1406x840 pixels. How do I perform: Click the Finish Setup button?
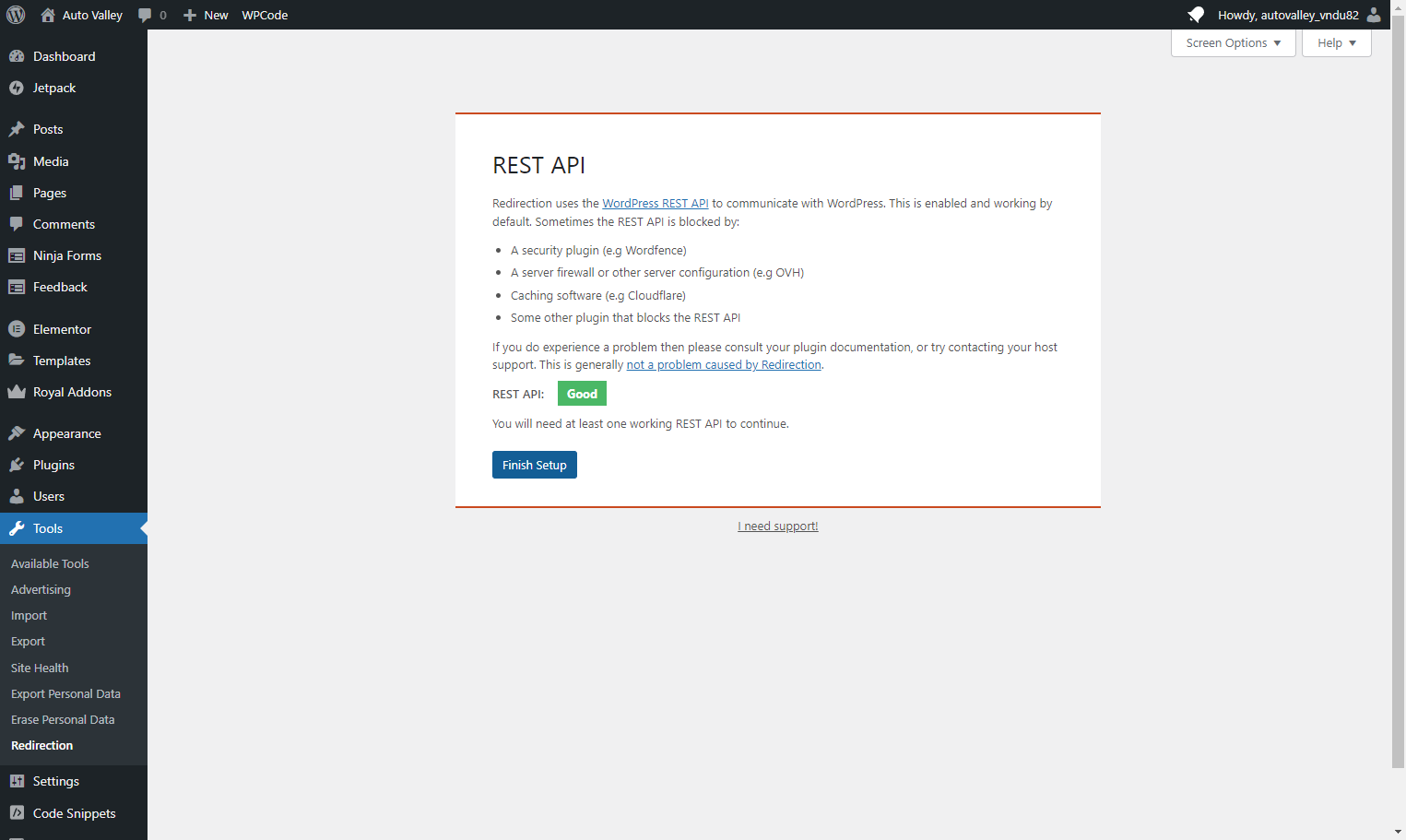click(535, 465)
